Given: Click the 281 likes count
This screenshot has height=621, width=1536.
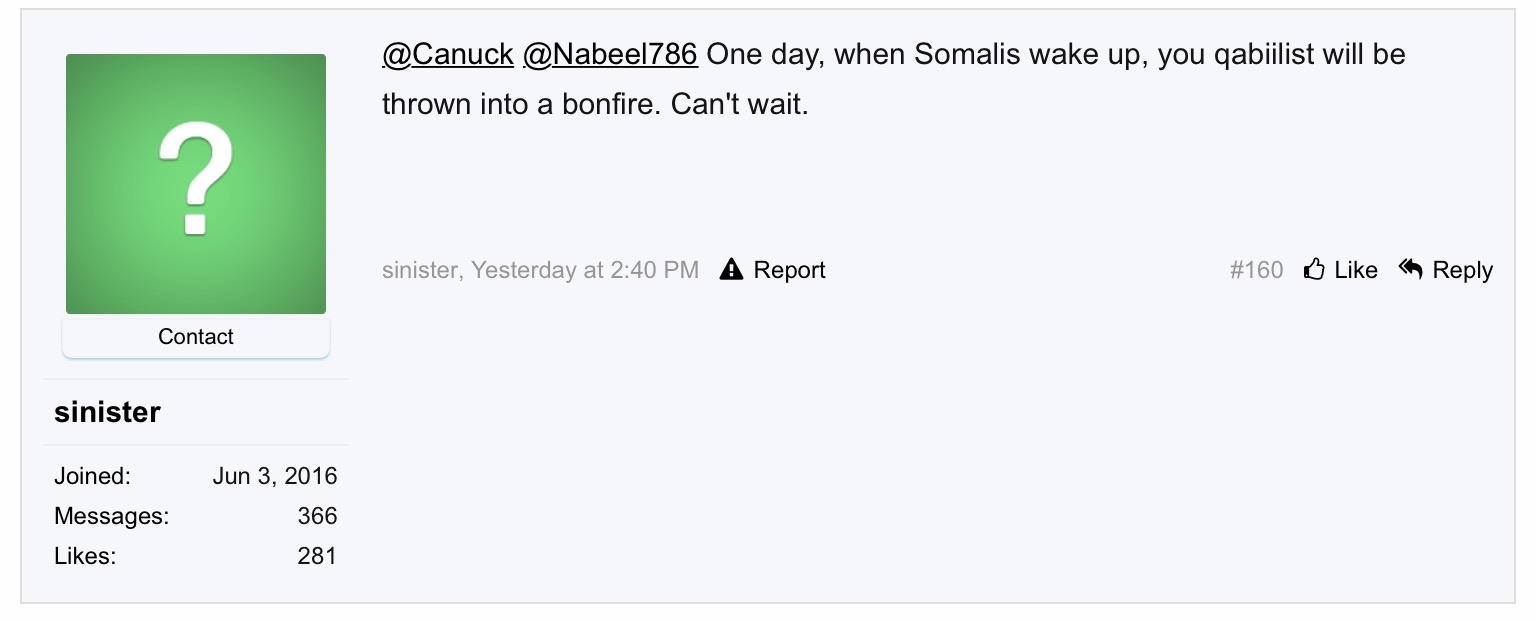Looking at the screenshot, I should (x=317, y=556).
